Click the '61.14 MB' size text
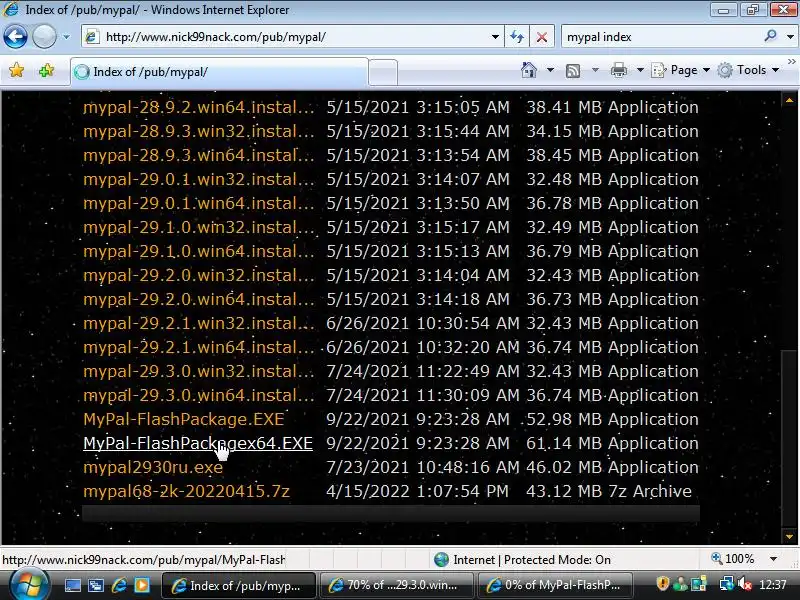800x600 pixels. coord(564,443)
